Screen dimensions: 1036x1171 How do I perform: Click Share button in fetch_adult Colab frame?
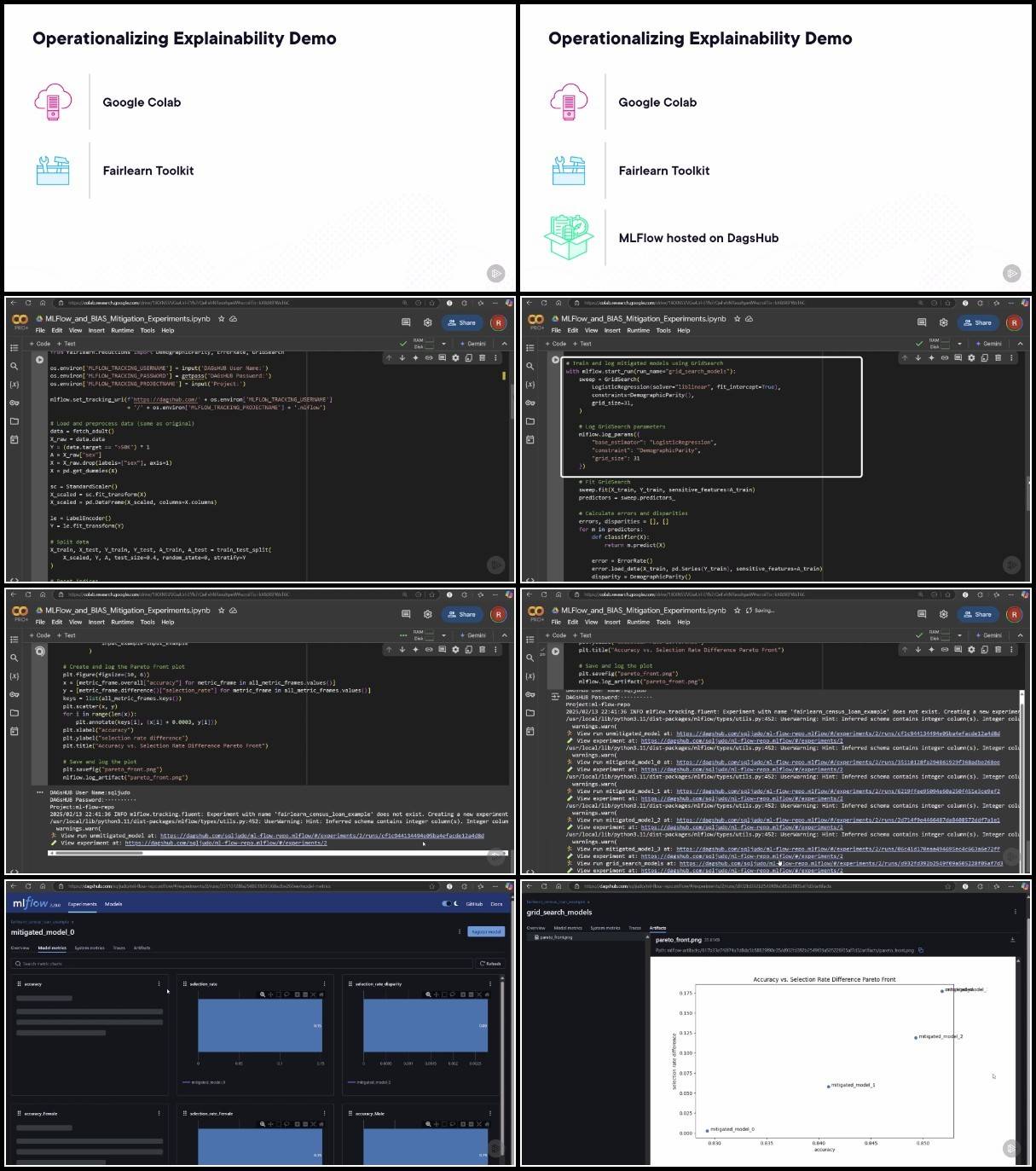(463, 322)
